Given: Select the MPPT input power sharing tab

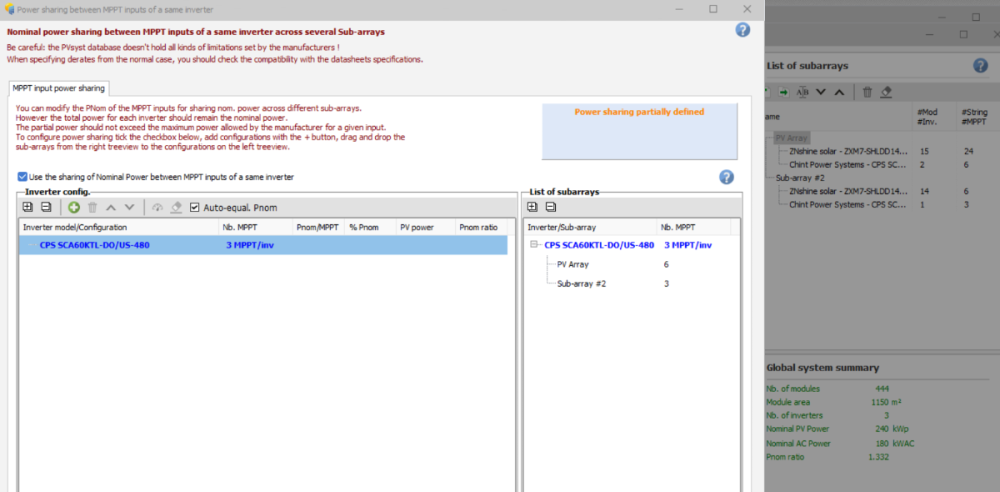Looking at the screenshot, I should [58, 88].
